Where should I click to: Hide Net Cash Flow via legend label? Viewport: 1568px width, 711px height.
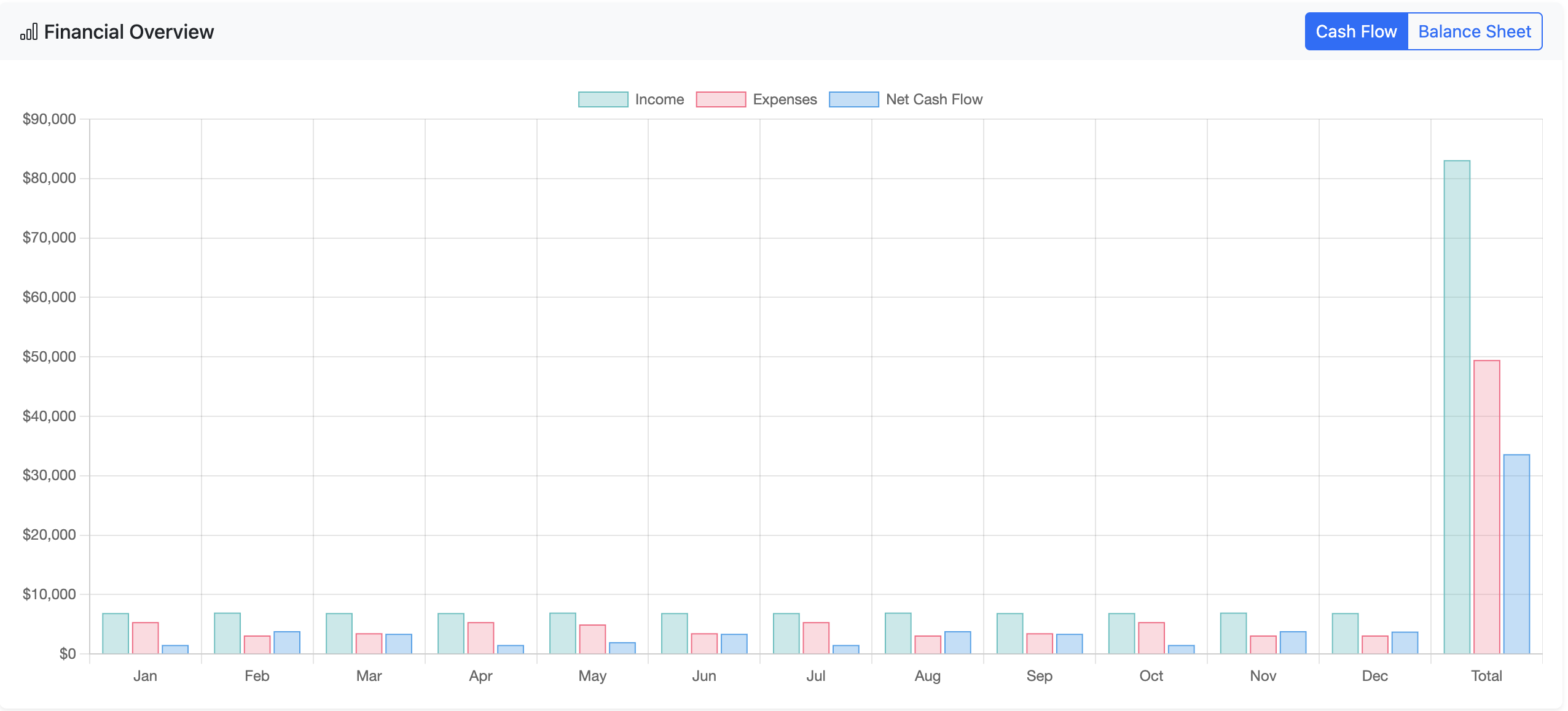click(x=934, y=99)
